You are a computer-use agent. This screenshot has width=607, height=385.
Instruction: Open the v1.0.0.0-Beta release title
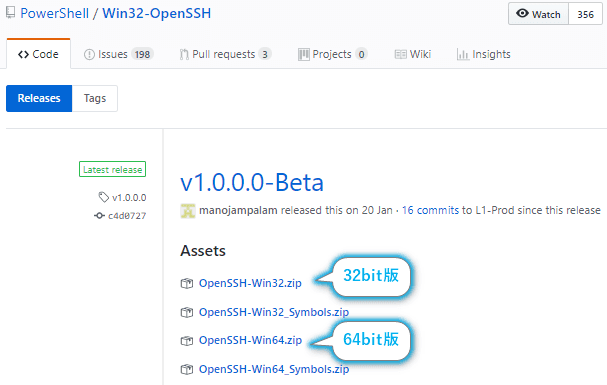pos(252,182)
